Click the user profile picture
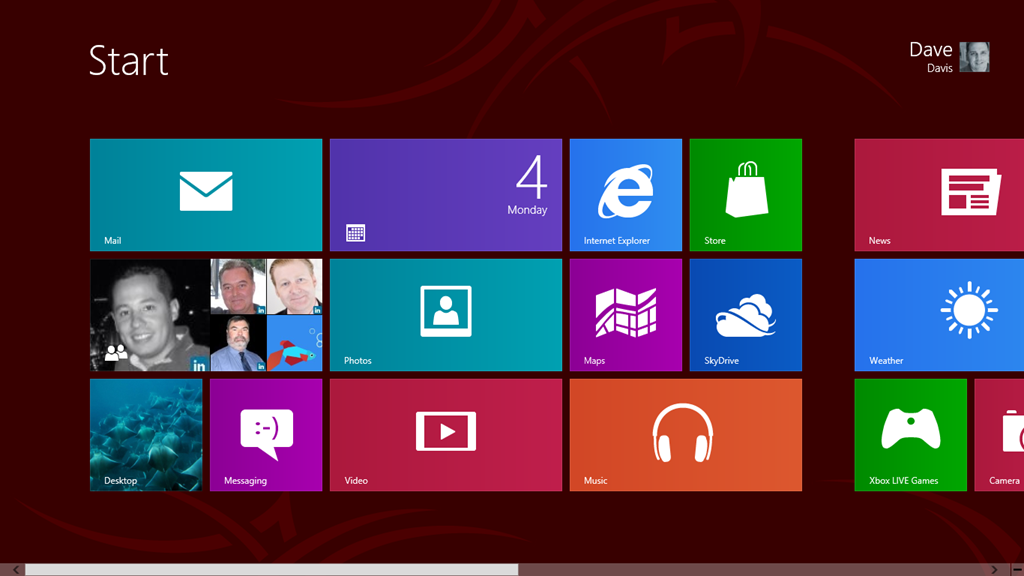The width and height of the screenshot is (1024, 576). pos(975,57)
